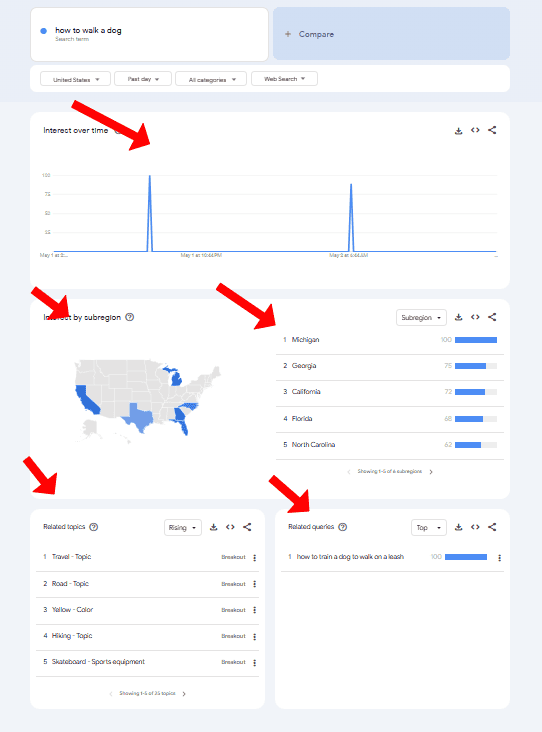542x732 pixels.
Task: Embed the Related queries widget
Action: [x=475, y=527]
